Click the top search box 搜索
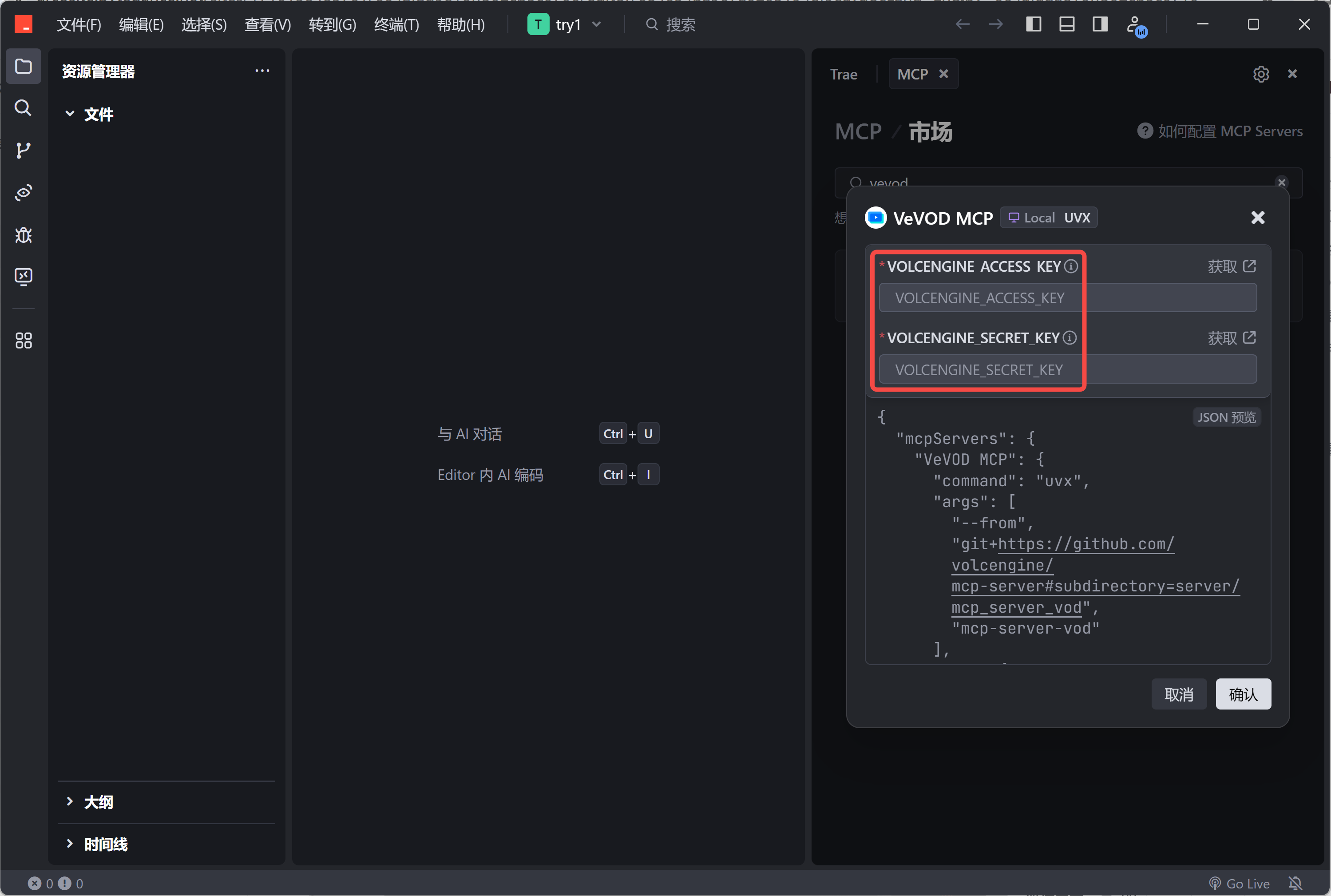 tap(671, 24)
